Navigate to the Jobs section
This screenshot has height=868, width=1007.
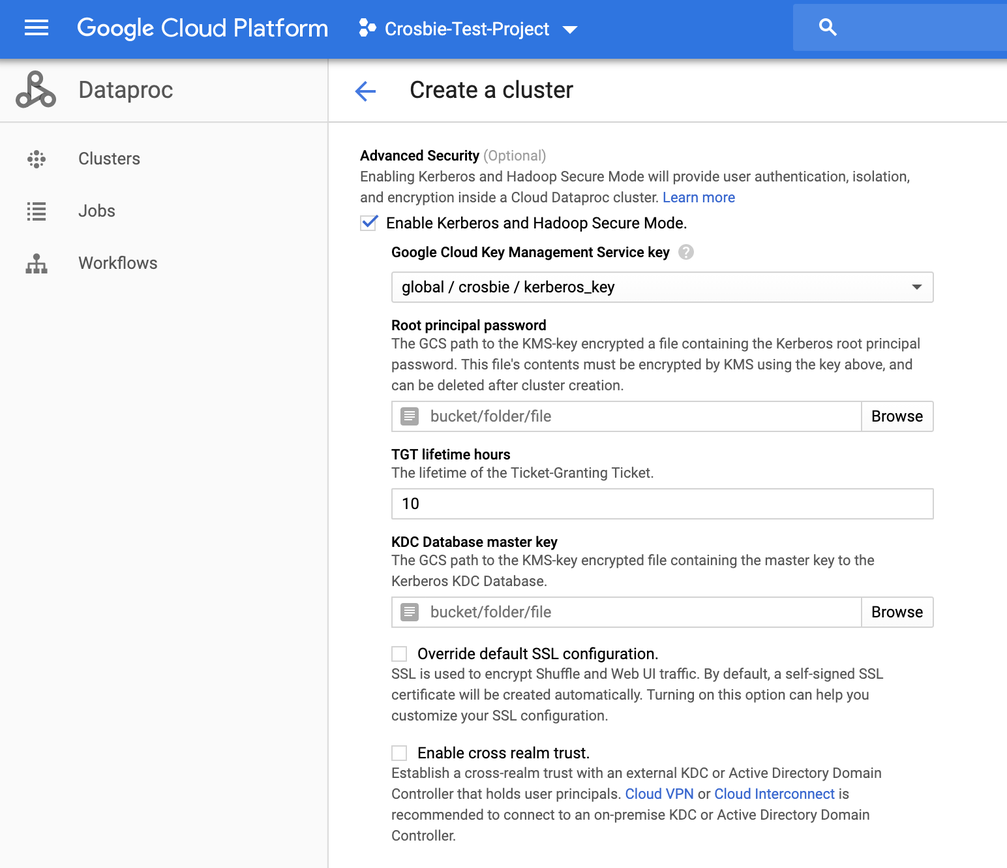pyautogui.click(x=96, y=210)
